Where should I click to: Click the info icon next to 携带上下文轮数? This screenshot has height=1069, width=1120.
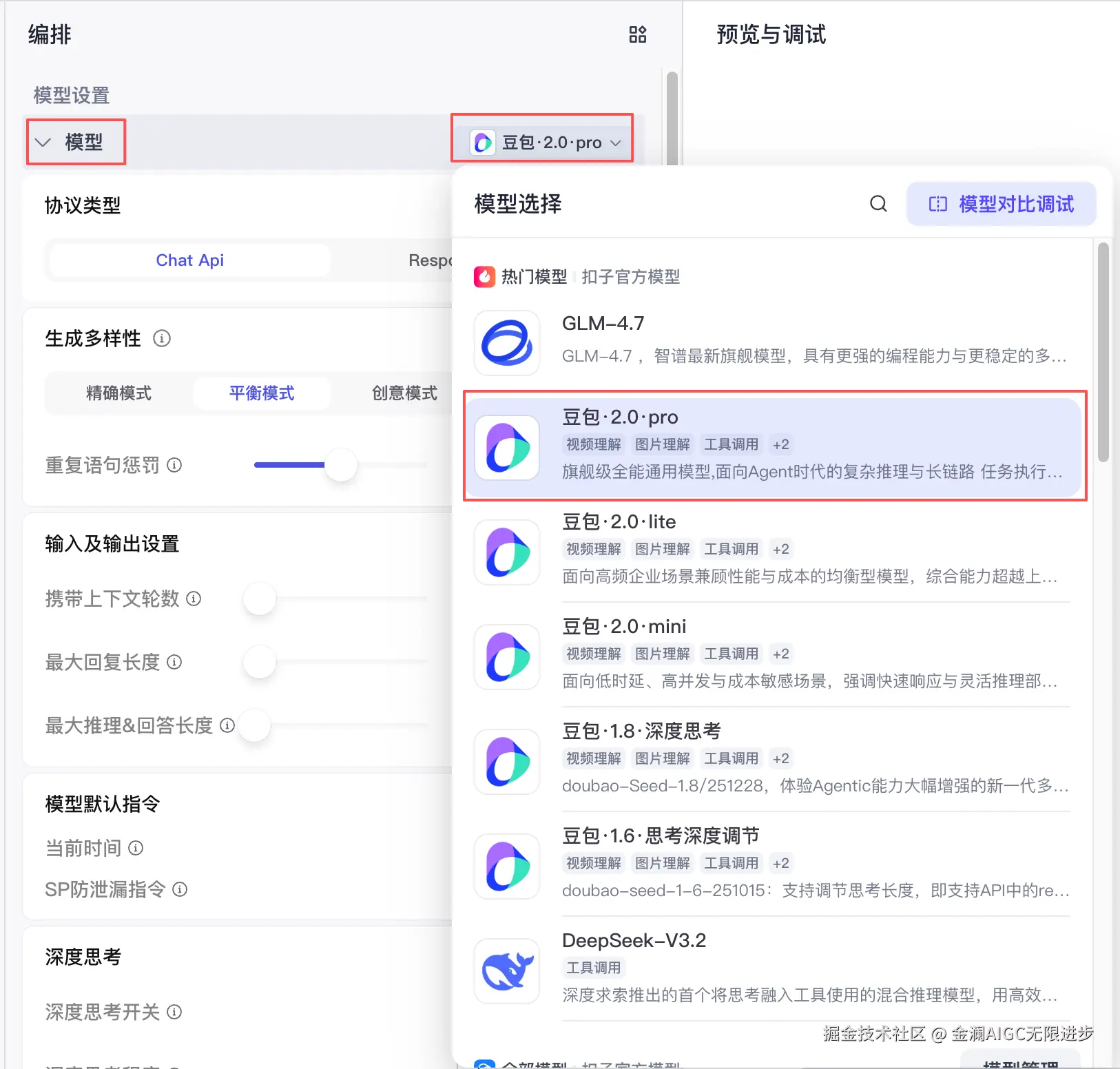click(194, 599)
